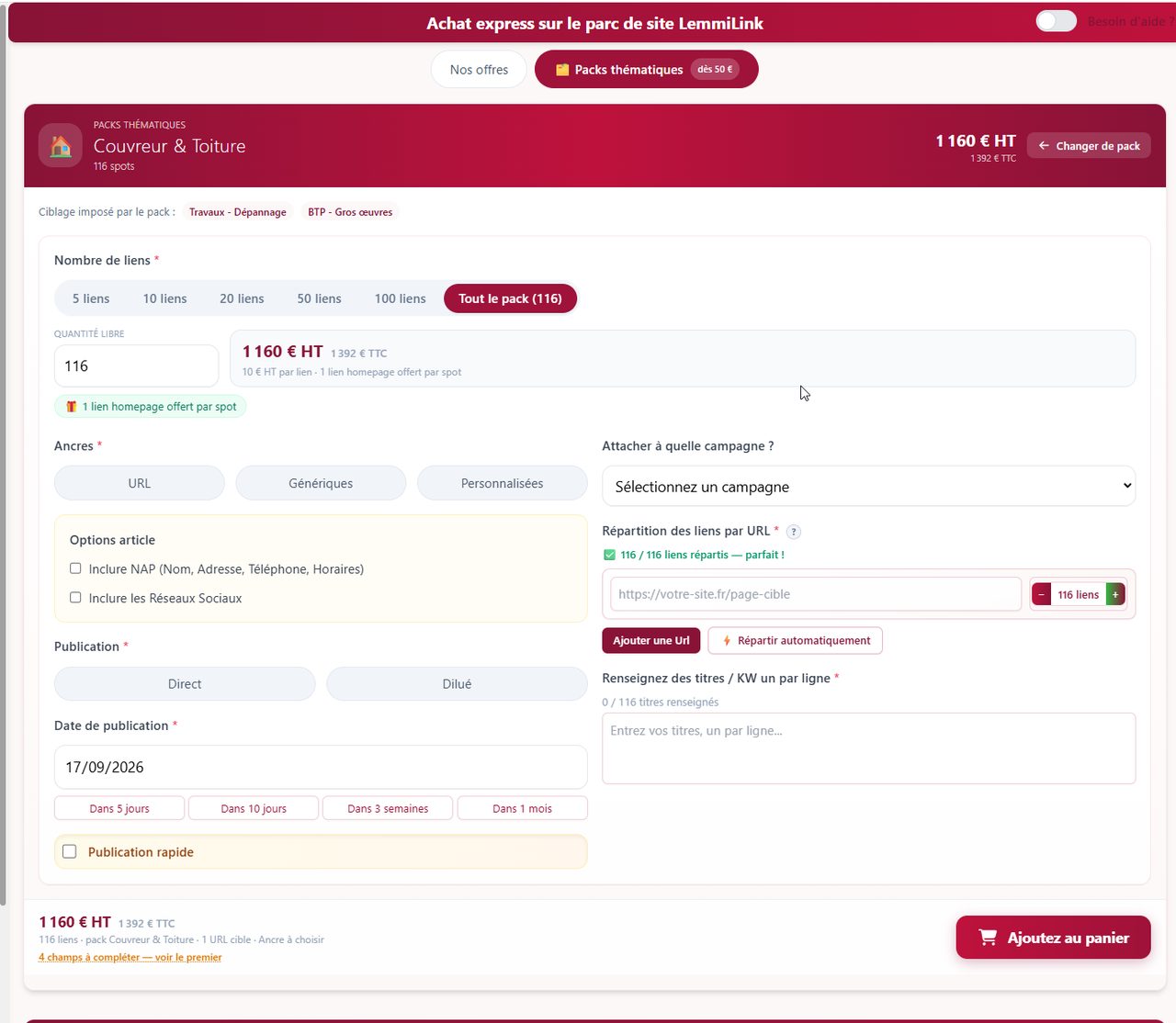Screen dimensions: 1176x1023
Task: Check Inclure les Réseaux Sociaux
Action: (75, 597)
